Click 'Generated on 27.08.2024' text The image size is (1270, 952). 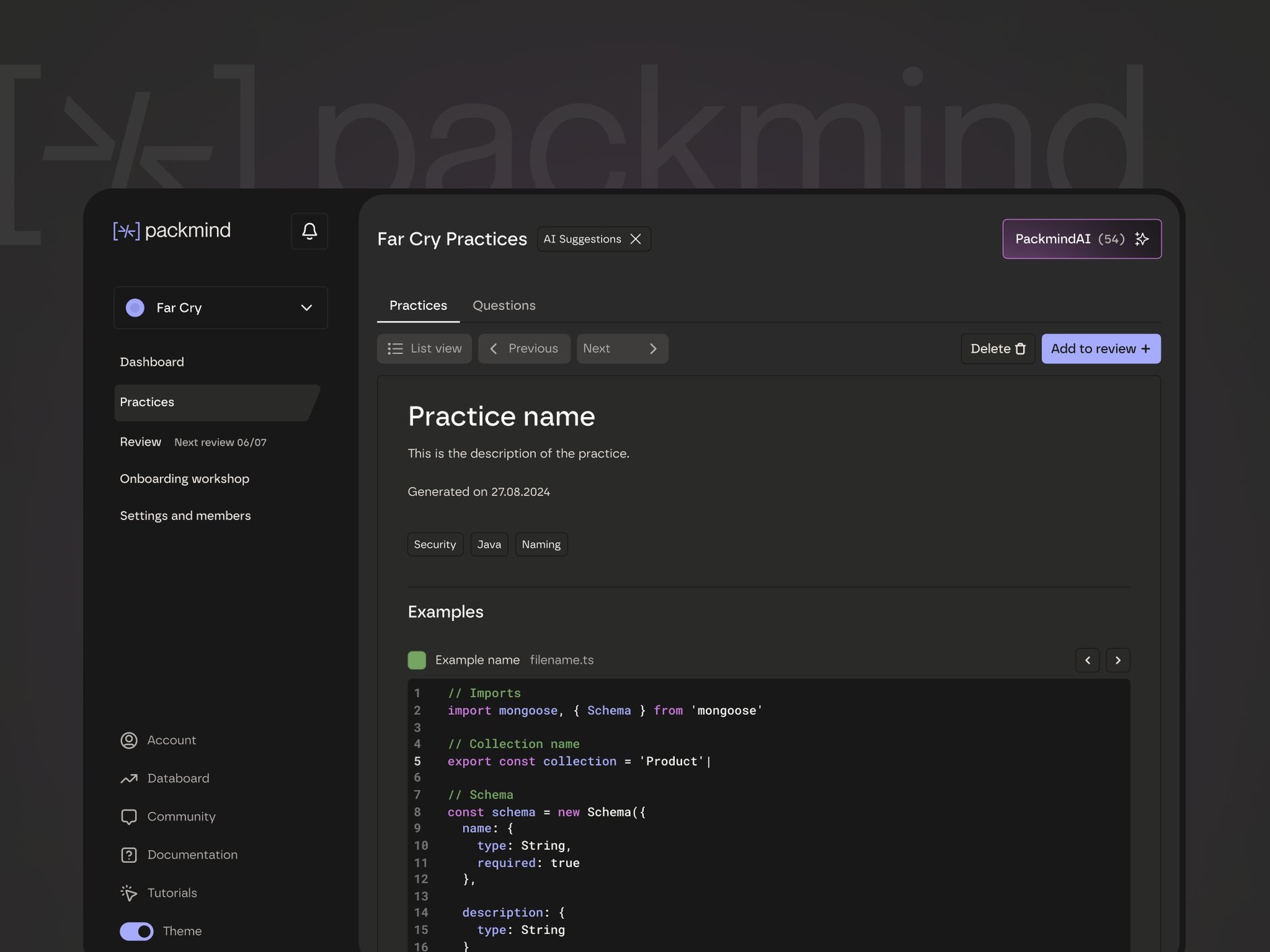point(479,492)
